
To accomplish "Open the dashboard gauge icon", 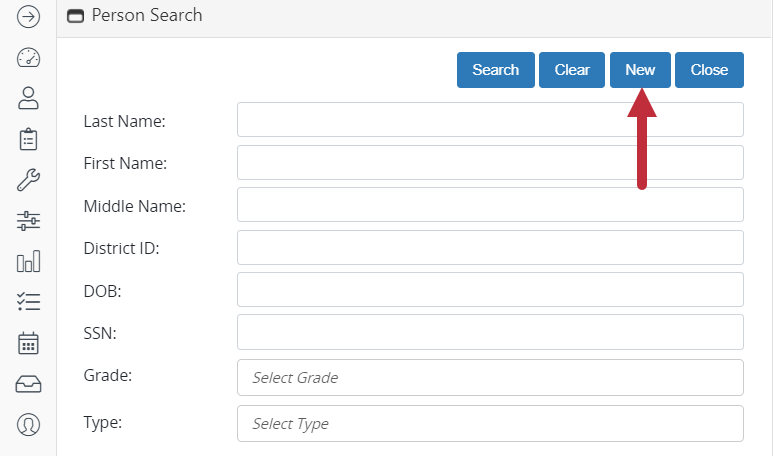I will click(x=28, y=58).
